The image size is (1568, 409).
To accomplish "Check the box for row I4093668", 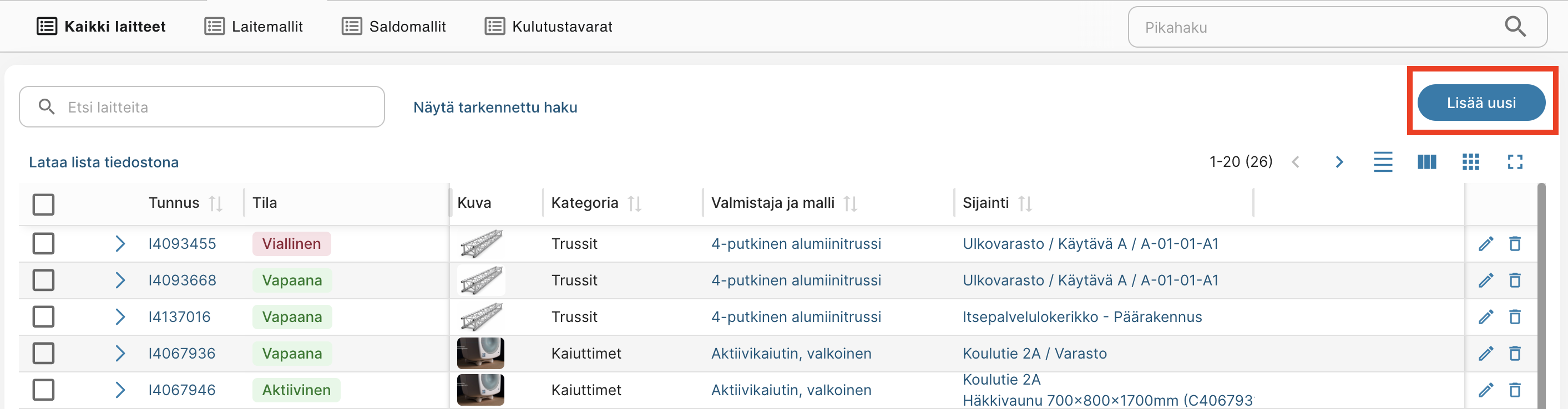I will click(x=43, y=280).
